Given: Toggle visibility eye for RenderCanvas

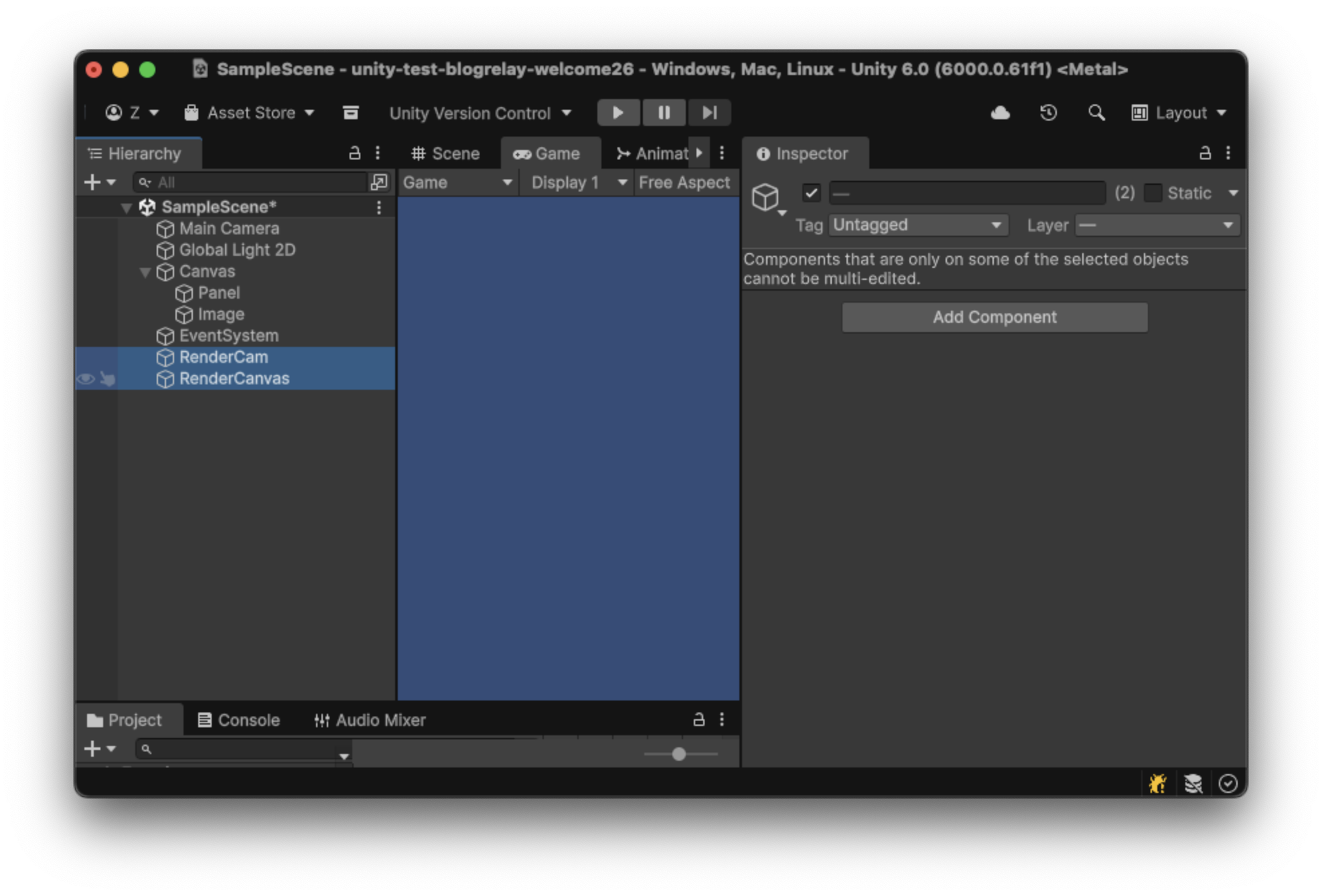Looking at the screenshot, I should coord(86,379).
